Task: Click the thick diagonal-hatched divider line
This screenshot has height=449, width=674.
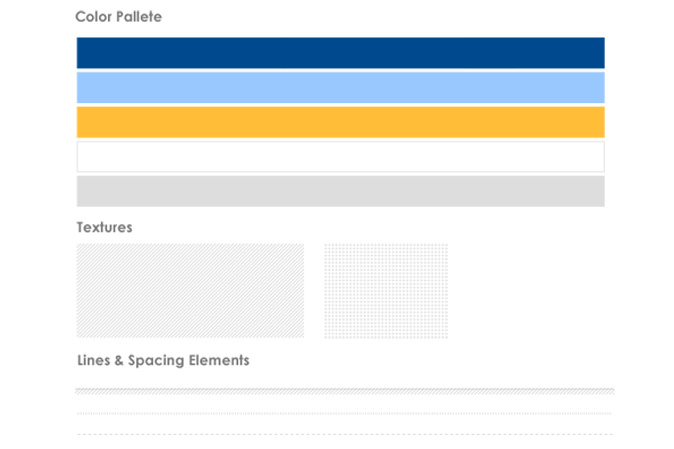Action: pyautogui.click(x=345, y=391)
